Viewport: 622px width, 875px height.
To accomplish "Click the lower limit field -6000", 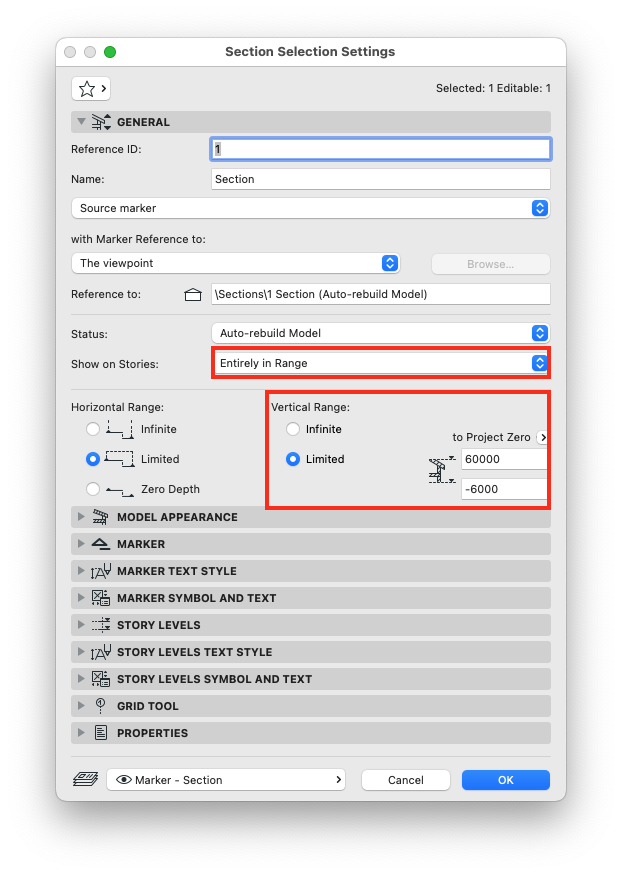I will point(504,489).
